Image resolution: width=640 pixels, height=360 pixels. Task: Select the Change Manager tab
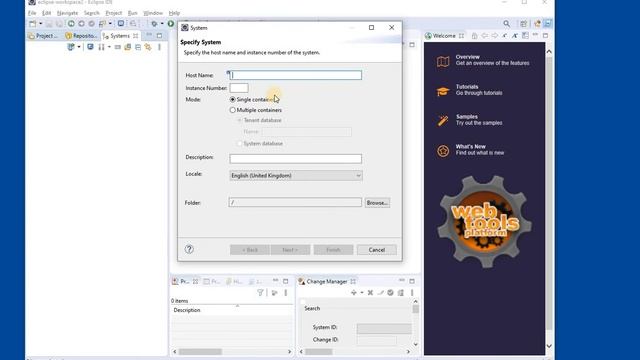(326, 282)
